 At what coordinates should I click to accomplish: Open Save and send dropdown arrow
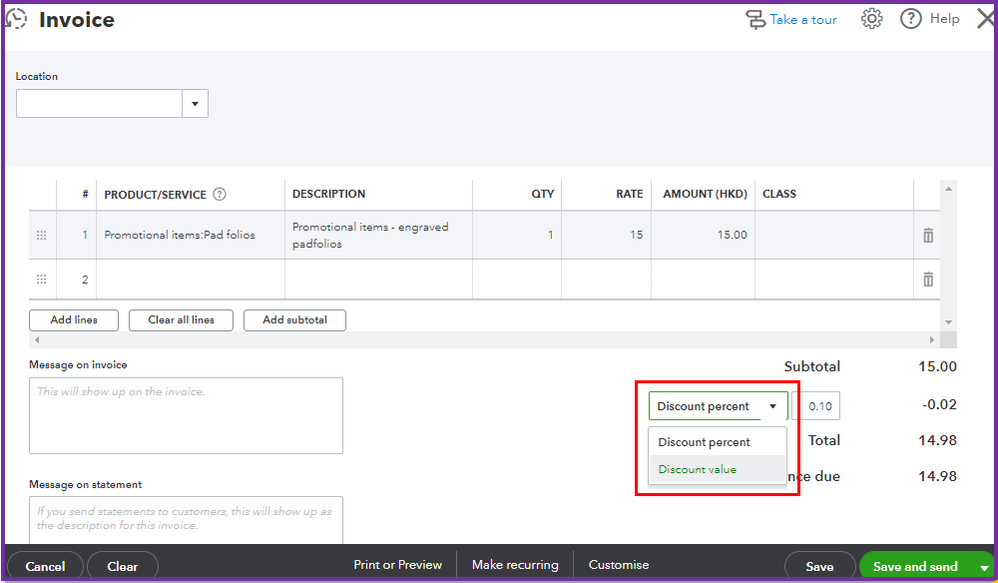pos(984,567)
